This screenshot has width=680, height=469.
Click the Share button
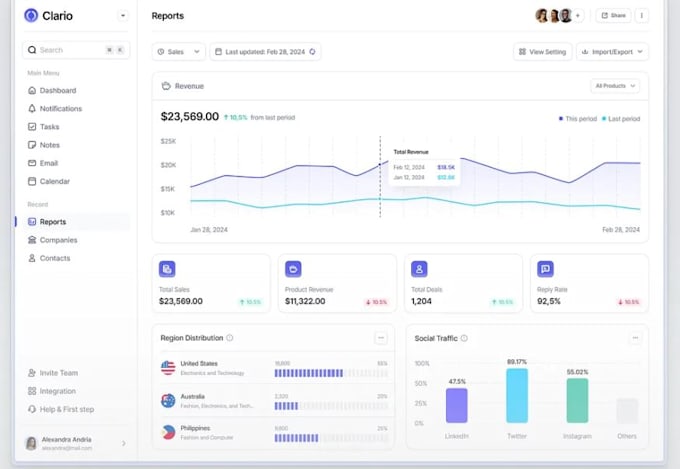pyautogui.click(x=613, y=15)
